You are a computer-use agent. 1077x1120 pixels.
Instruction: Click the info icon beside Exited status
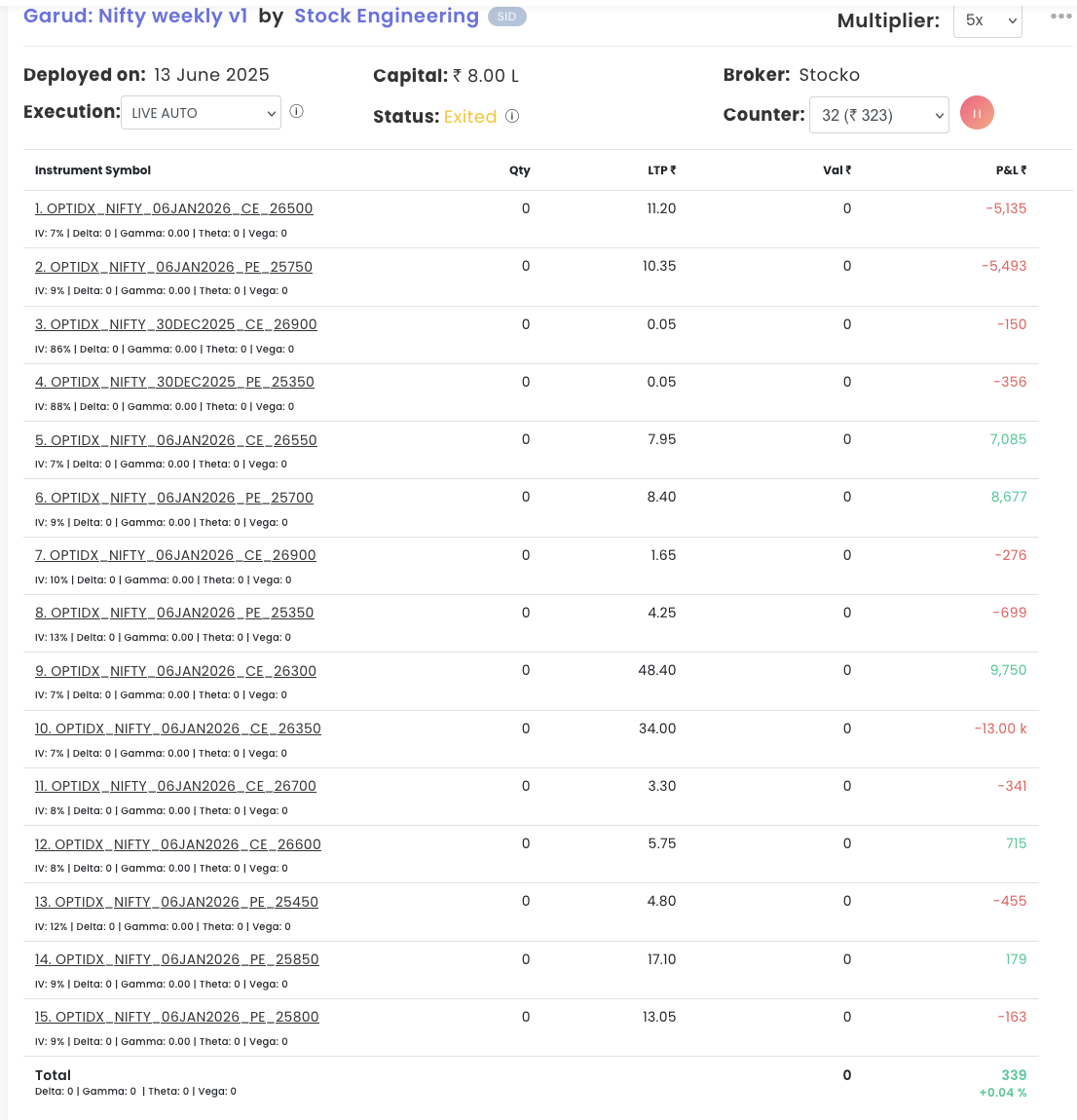(x=512, y=116)
